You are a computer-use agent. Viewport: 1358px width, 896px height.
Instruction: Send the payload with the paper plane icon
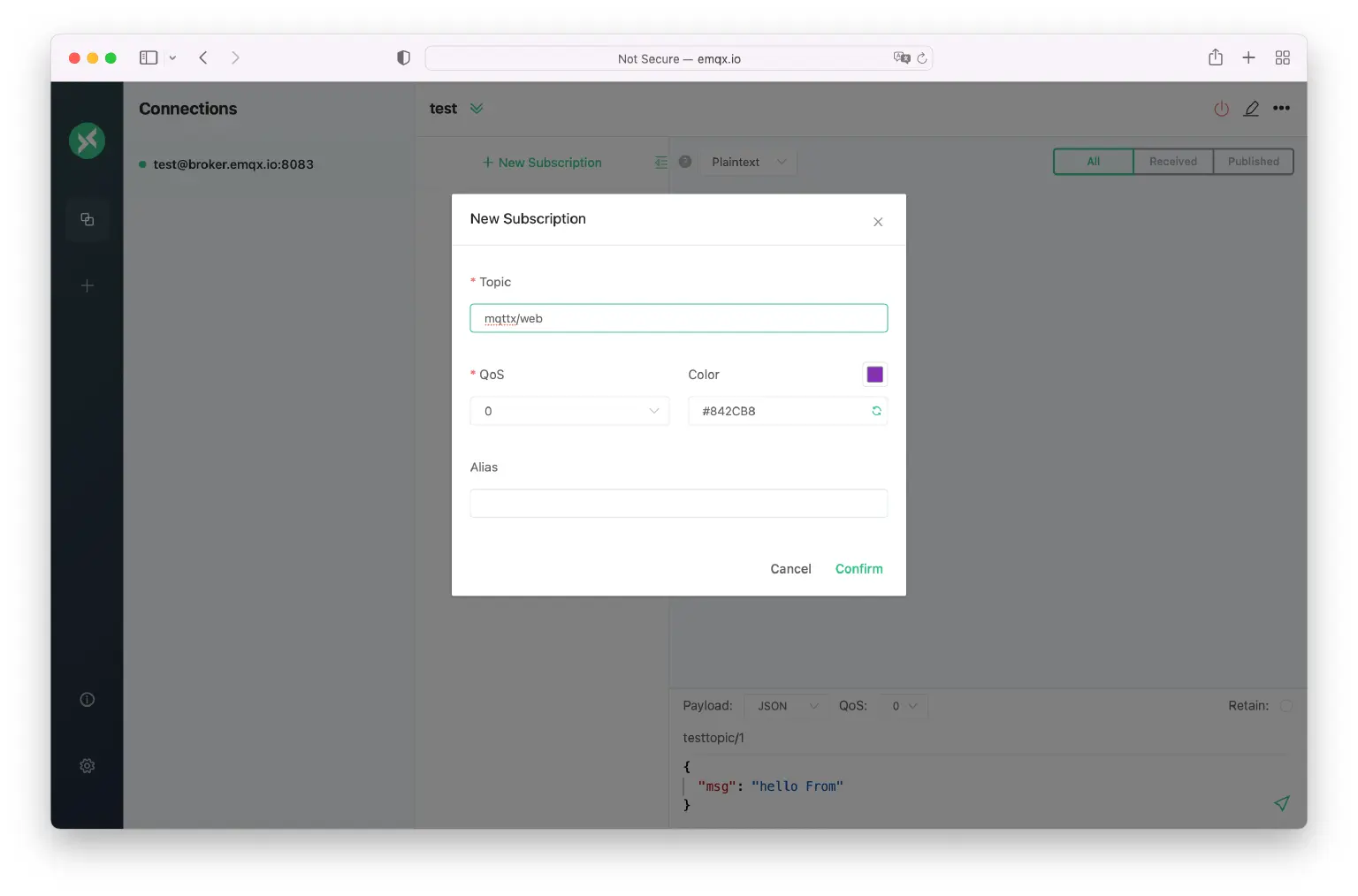[x=1281, y=803]
